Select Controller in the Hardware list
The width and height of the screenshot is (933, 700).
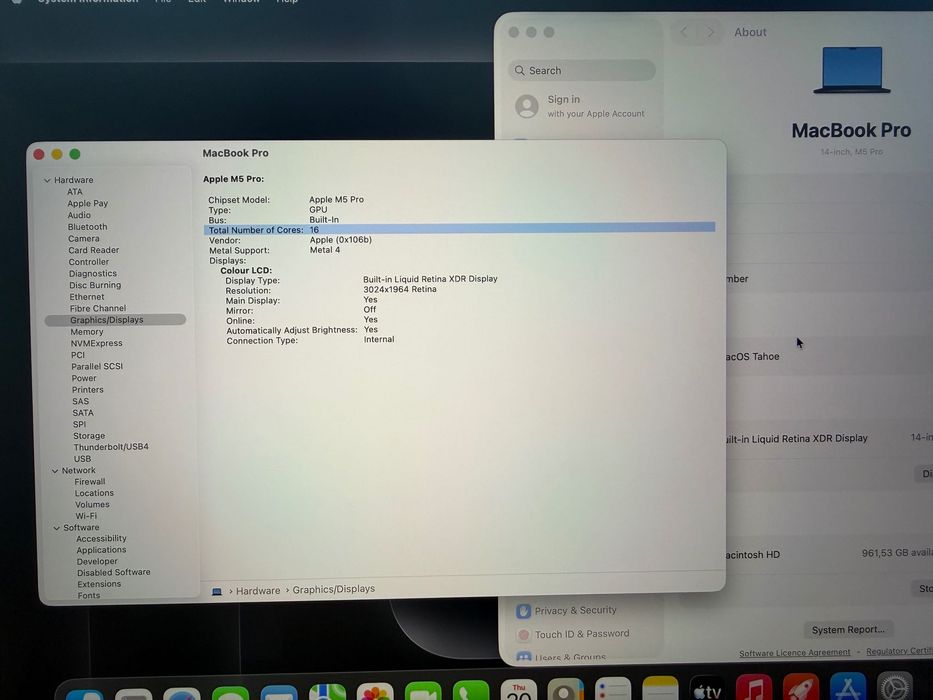click(x=89, y=262)
